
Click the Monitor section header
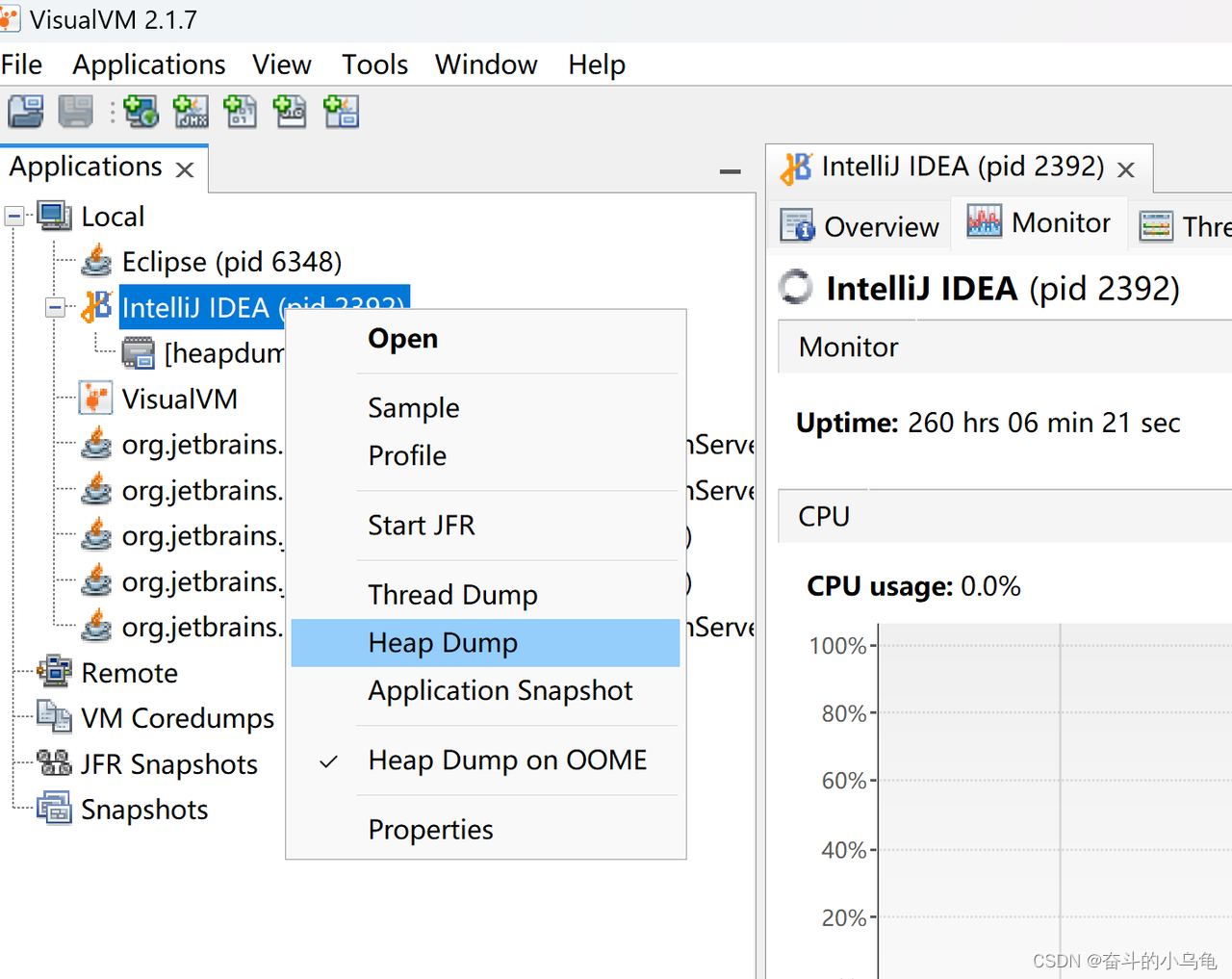[x=1005, y=347]
